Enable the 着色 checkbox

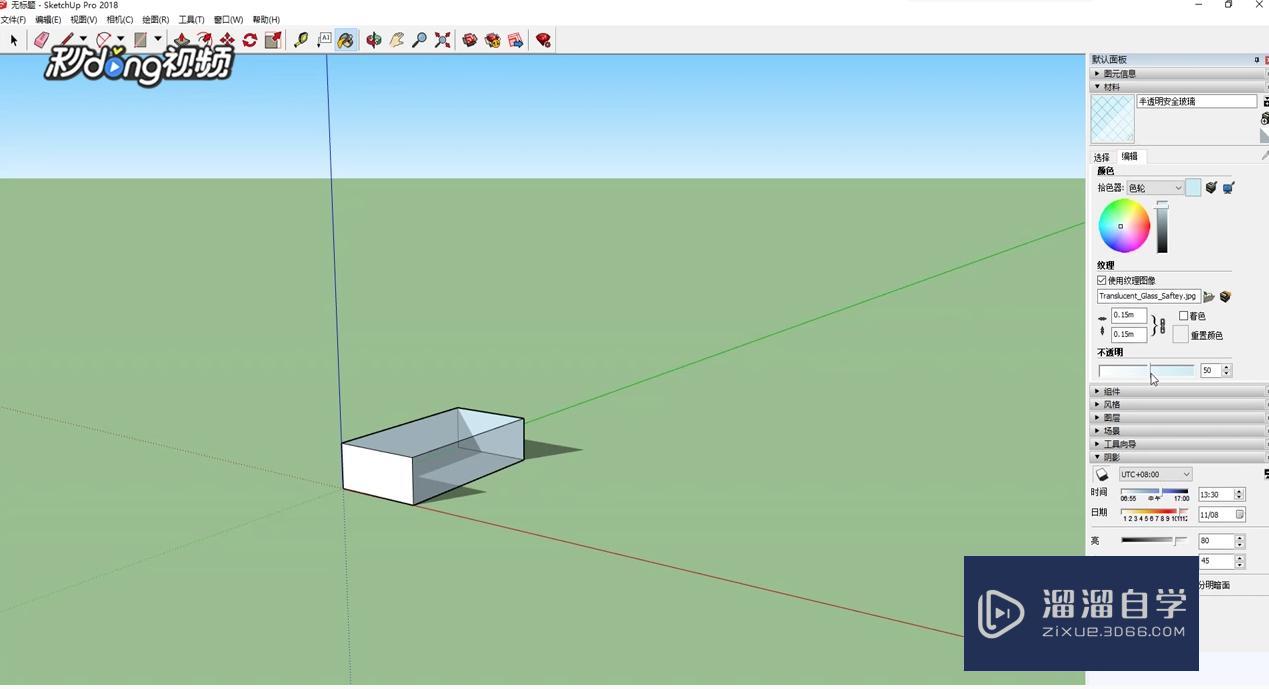(x=1184, y=316)
